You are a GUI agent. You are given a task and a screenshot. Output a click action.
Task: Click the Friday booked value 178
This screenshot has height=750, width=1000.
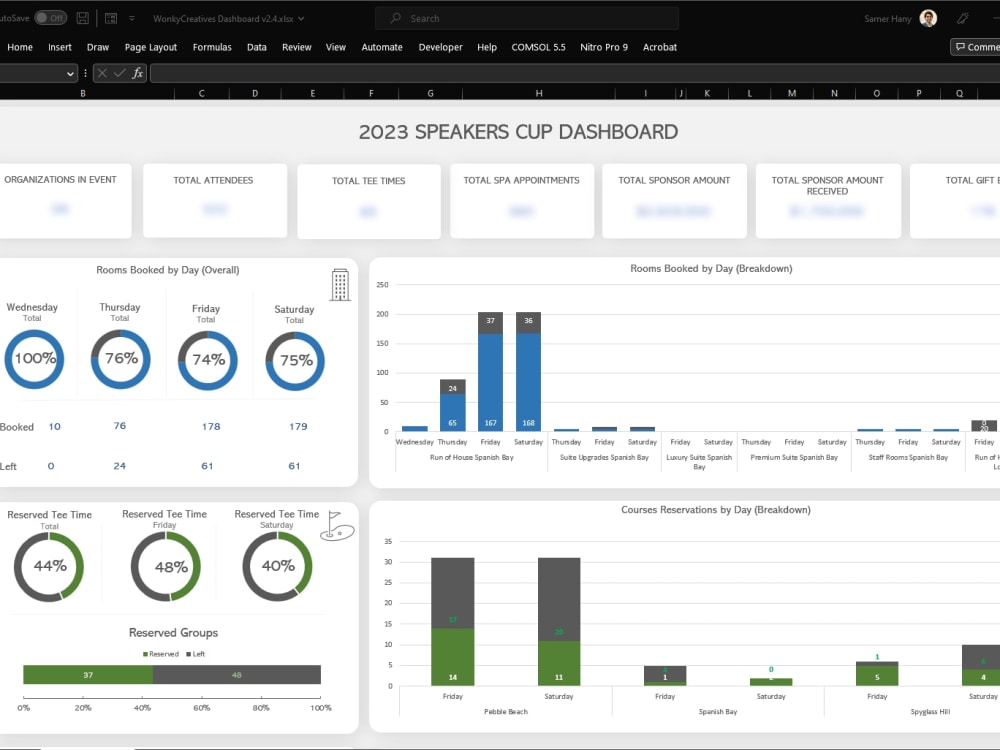211,427
